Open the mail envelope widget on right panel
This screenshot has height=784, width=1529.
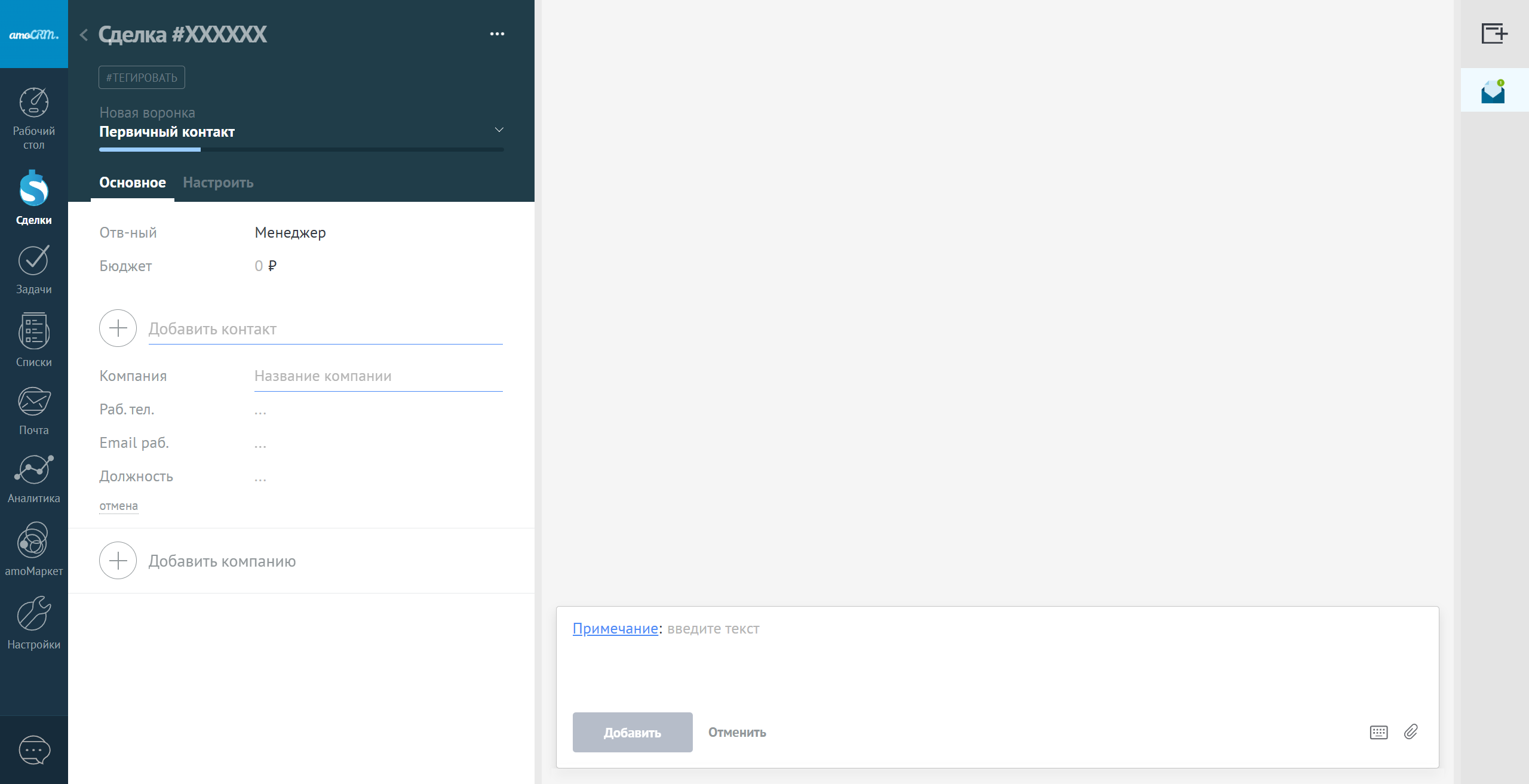coord(1493,91)
